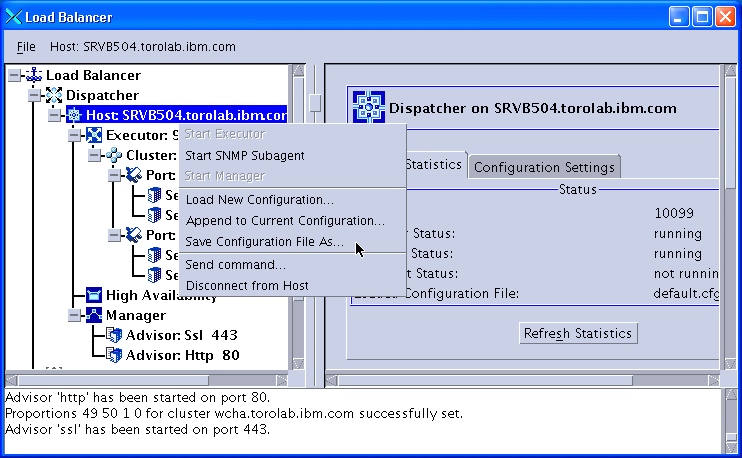Choose Save Configuration File As...
The width and height of the screenshot is (742, 458).
click(292, 242)
